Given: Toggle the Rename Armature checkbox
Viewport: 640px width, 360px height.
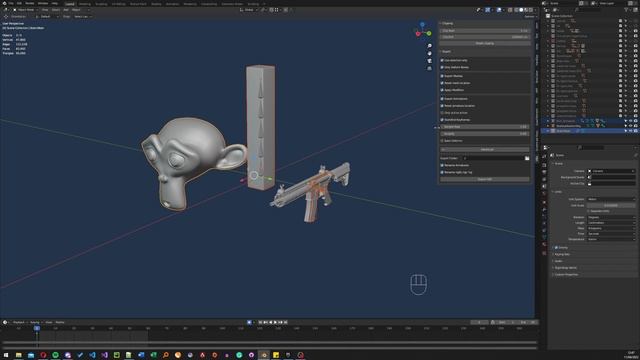Looking at the screenshot, I should tap(442, 165).
